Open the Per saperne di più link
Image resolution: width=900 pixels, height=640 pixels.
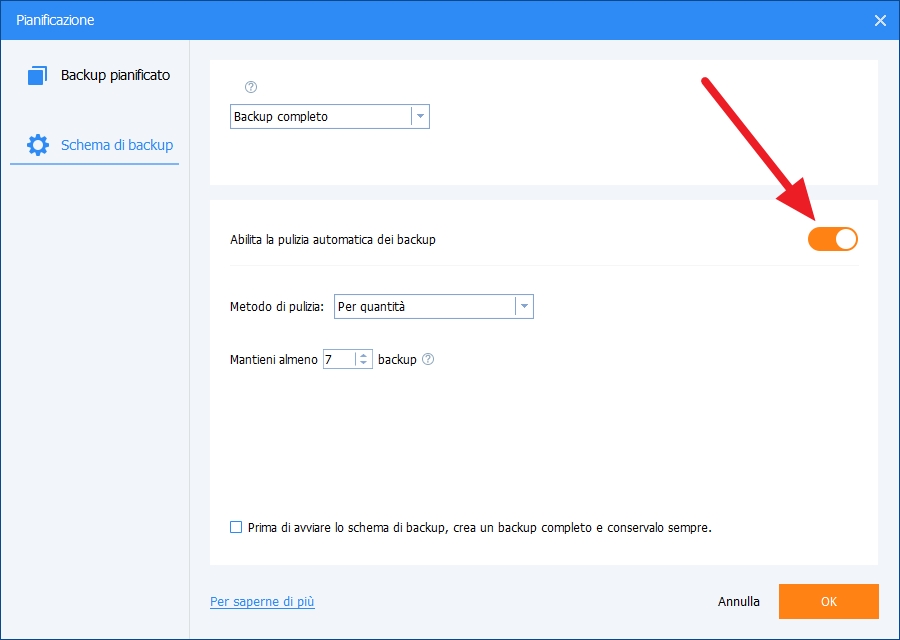coord(262,602)
